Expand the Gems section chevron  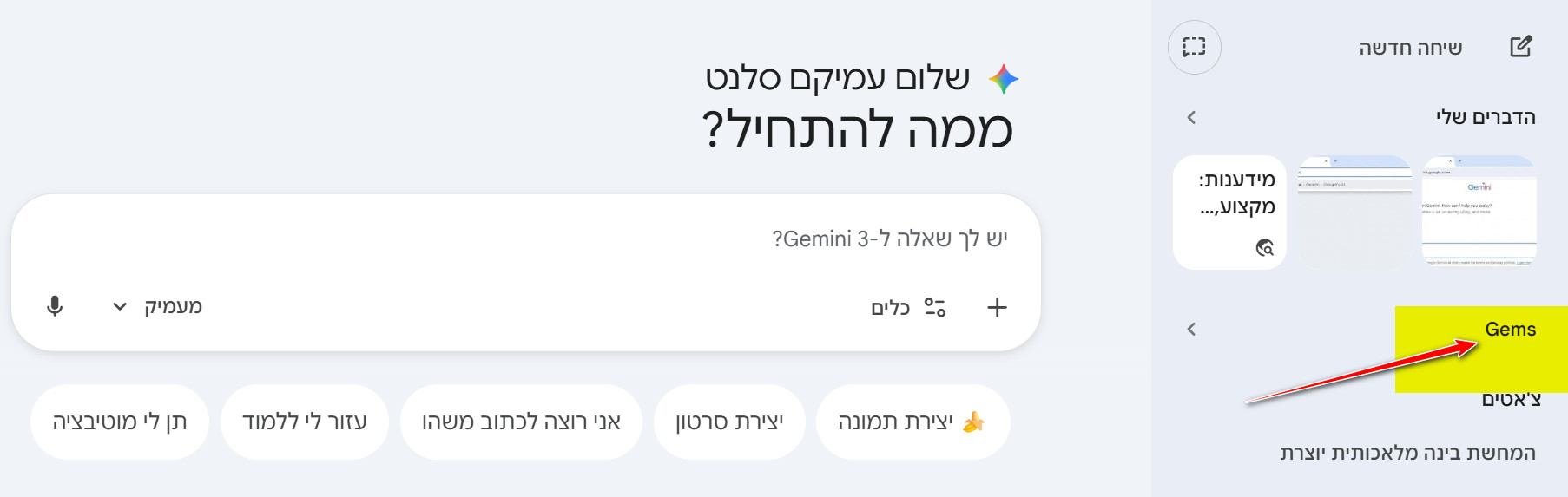1191,329
